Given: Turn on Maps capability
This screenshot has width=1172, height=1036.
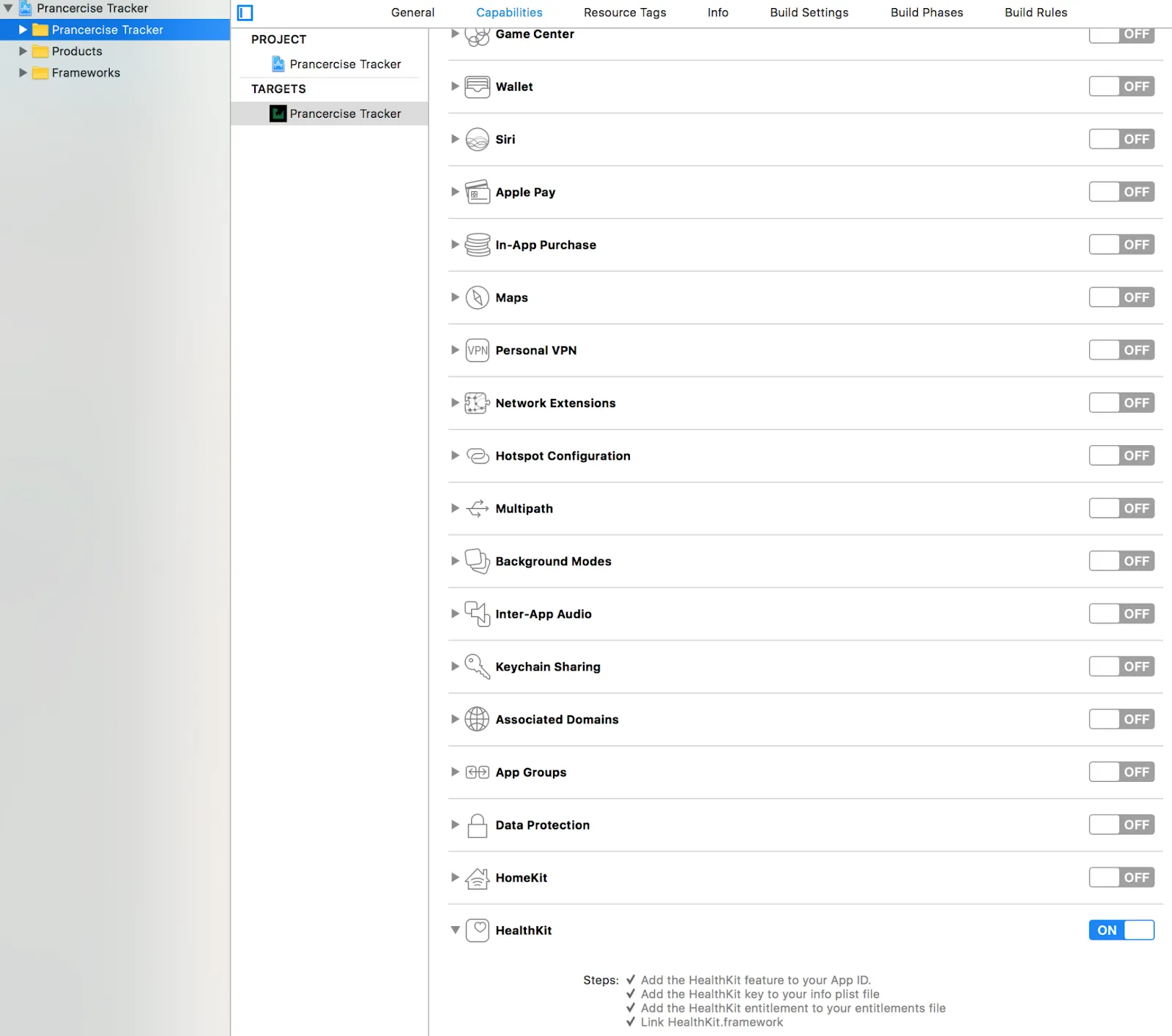Looking at the screenshot, I should 1121,297.
